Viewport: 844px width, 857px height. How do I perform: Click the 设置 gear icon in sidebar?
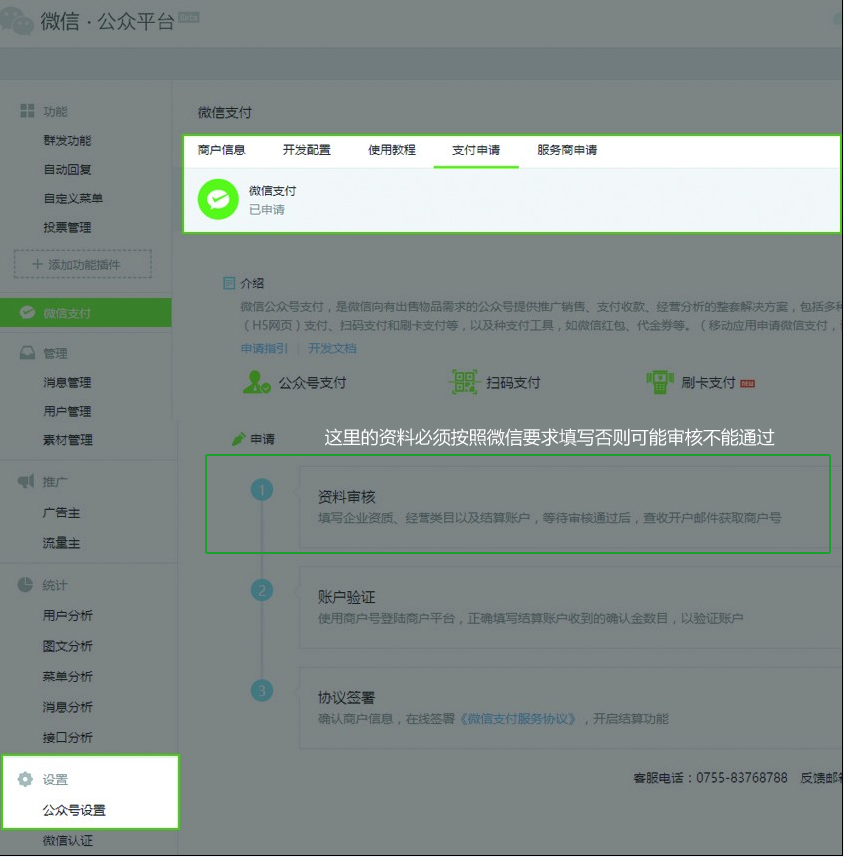[26, 780]
